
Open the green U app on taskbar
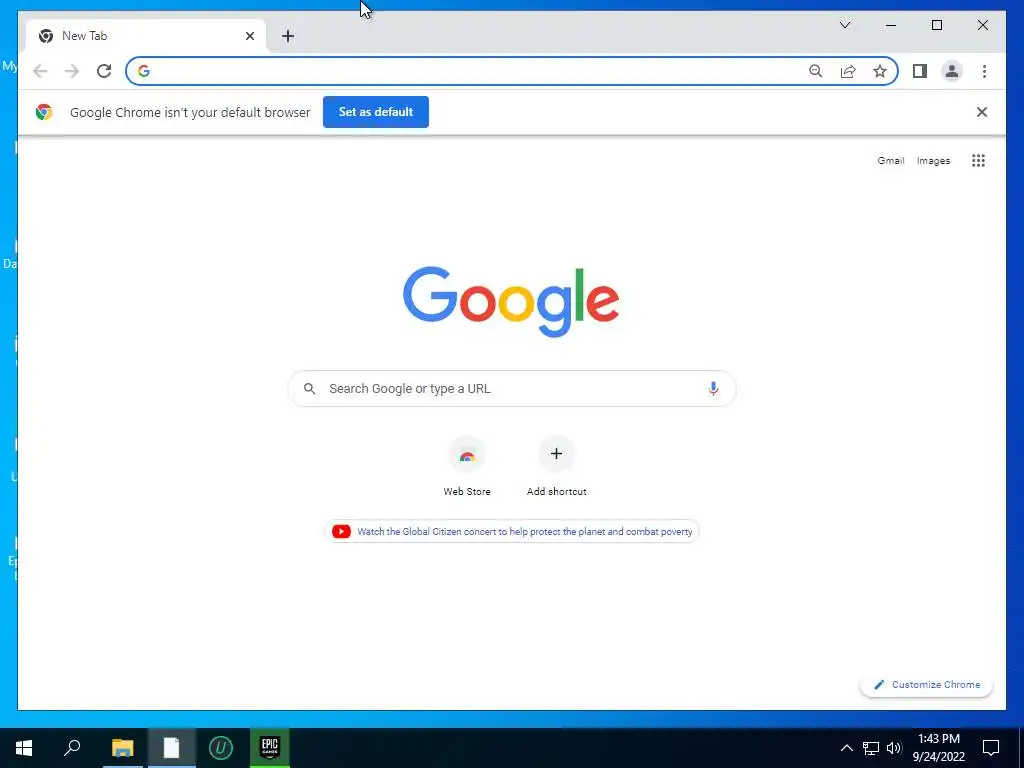point(221,748)
